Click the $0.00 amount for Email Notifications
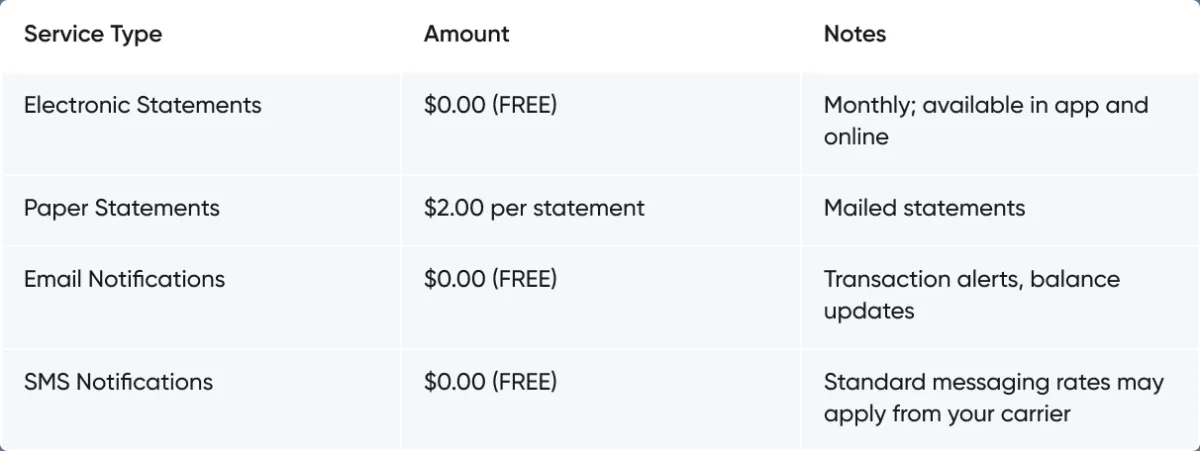This screenshot has height=451, width=1200. click(455, 279)
